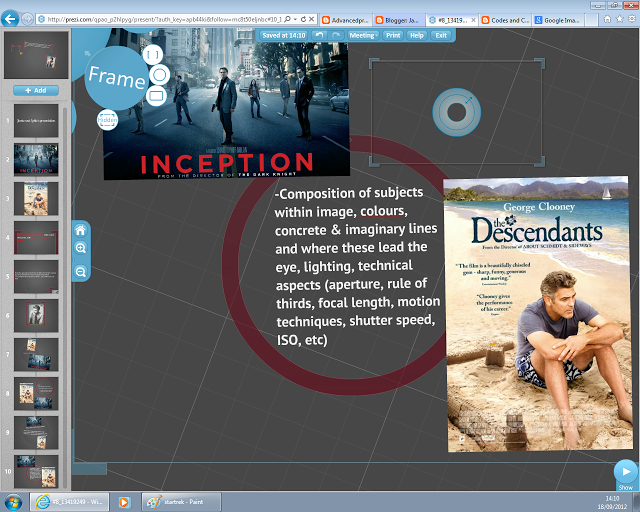Switch to the Advancedpr... tab

(x=346, y=20)
